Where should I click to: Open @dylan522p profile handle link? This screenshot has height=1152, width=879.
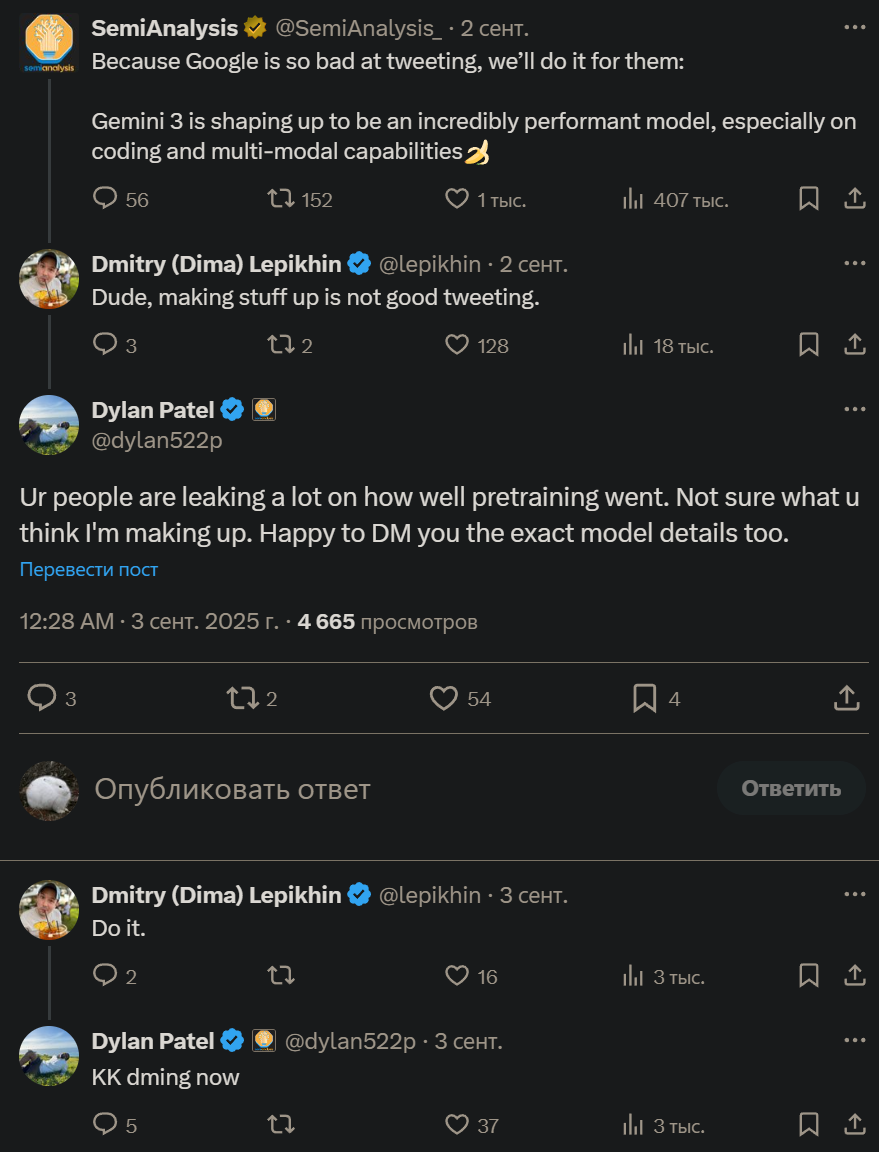[x=157, y=440]
